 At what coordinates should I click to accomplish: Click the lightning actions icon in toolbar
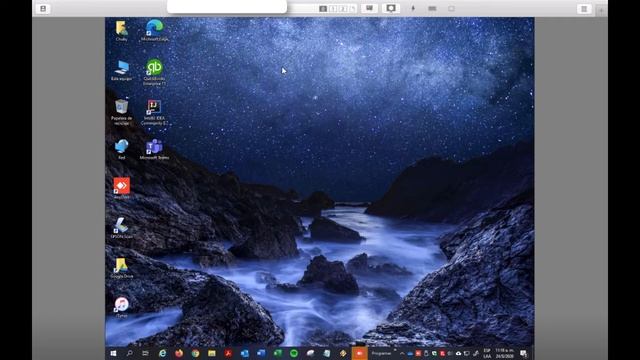tap(413, 8)
